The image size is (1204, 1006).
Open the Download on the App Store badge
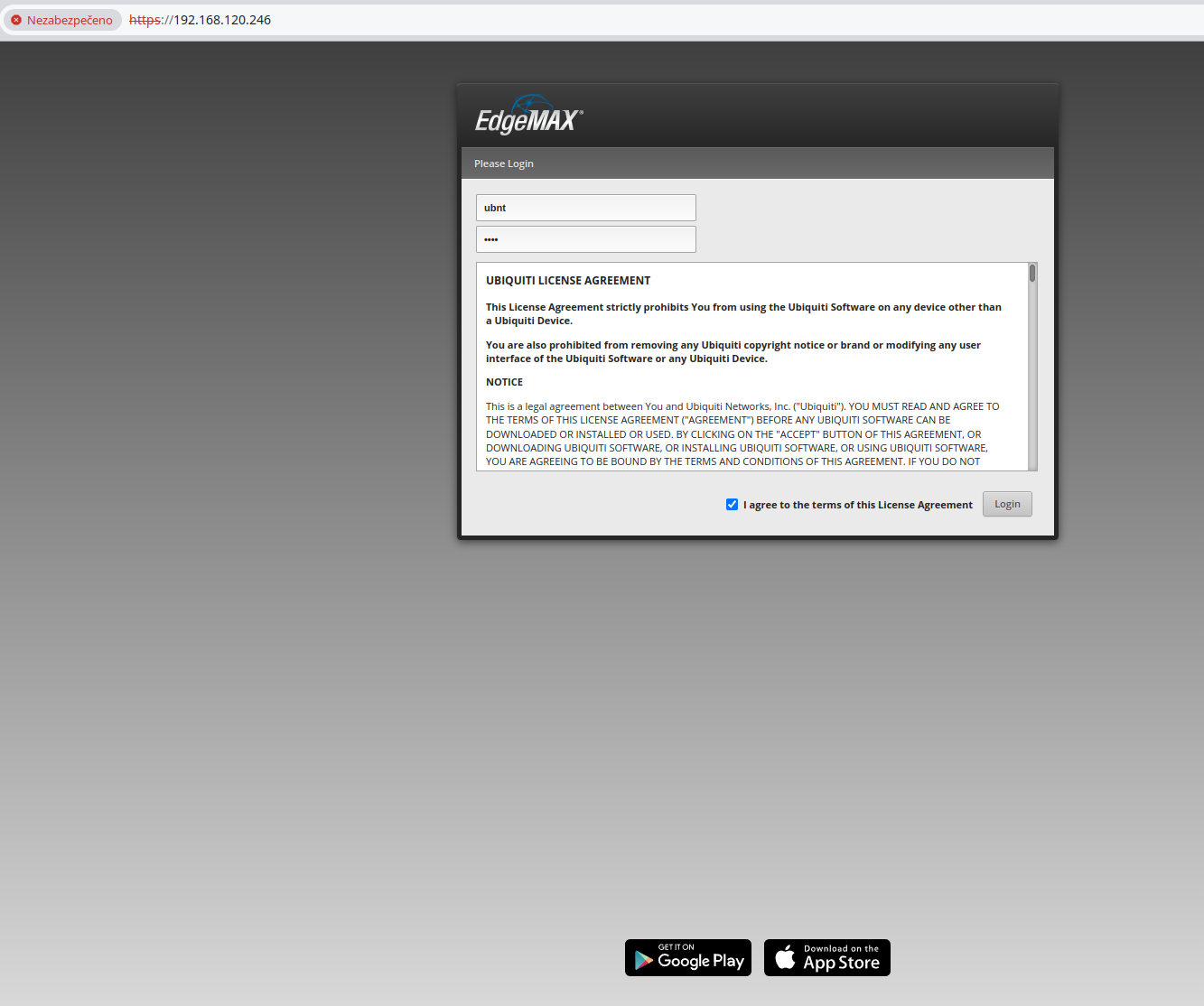827,958
